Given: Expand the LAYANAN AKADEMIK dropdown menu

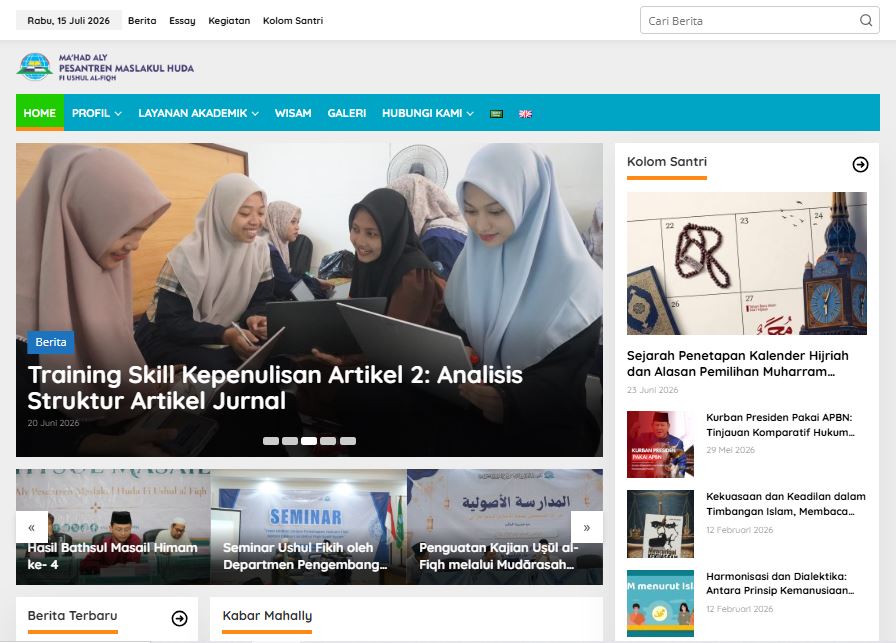Looking at the screenshot, I should coord(198,113).
